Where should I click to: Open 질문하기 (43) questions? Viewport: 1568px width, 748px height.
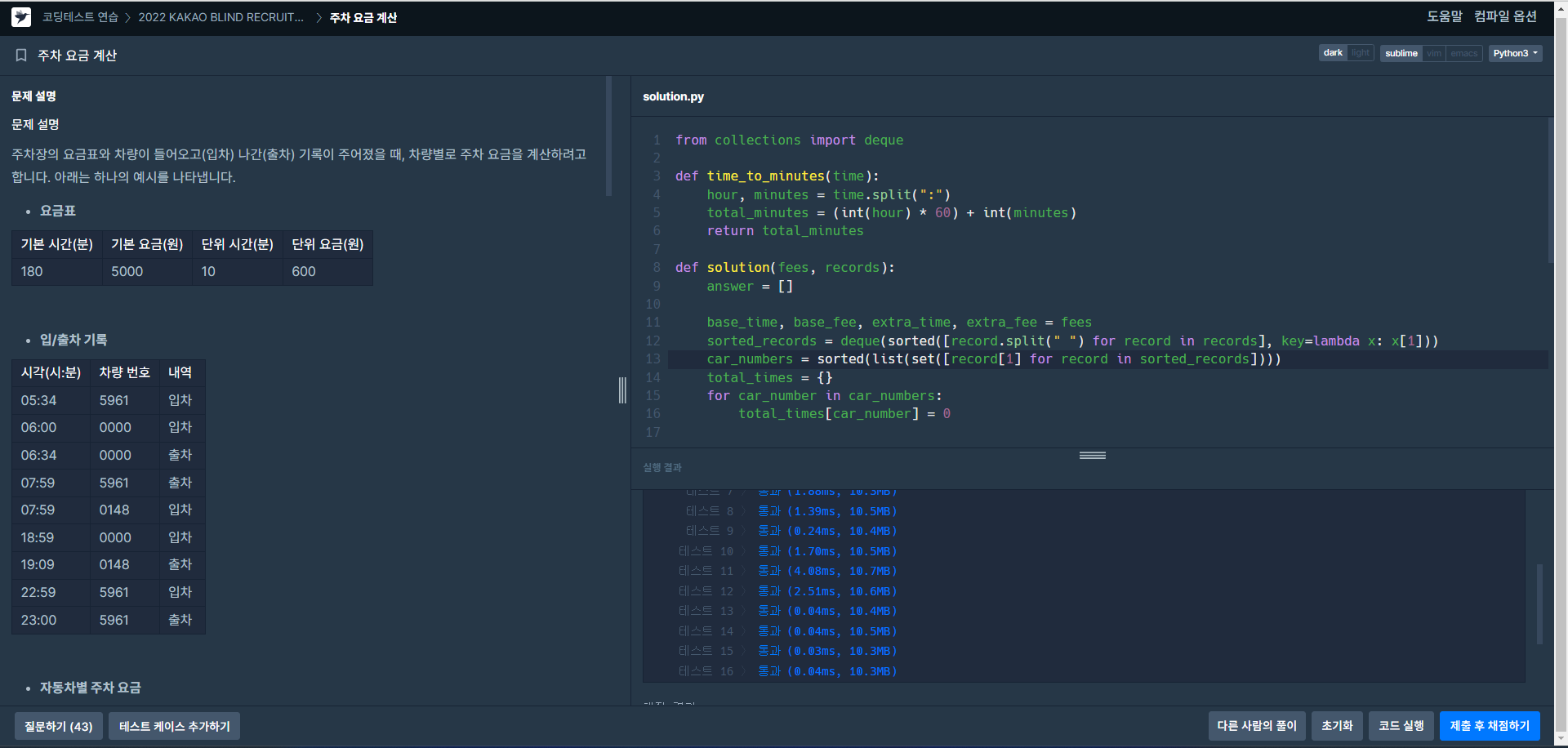point(59,726)
